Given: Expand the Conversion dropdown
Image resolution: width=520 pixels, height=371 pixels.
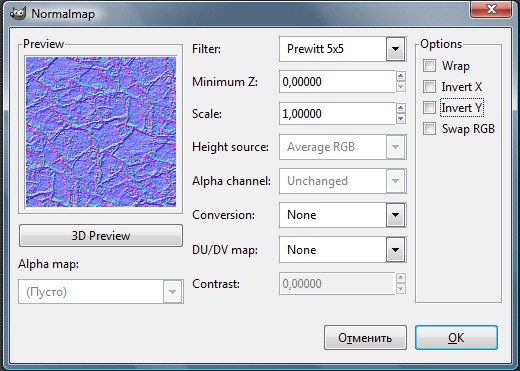Looking at the screenshot, I should point(343,215).
